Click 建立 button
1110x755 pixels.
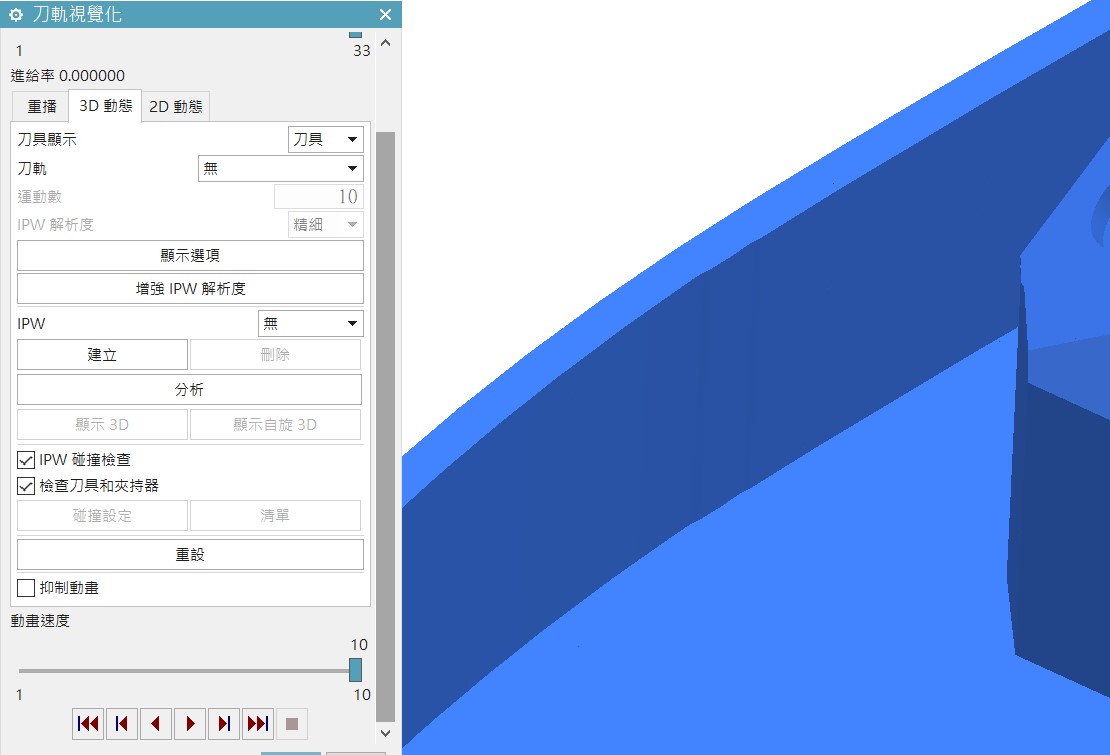click(102, 355)
